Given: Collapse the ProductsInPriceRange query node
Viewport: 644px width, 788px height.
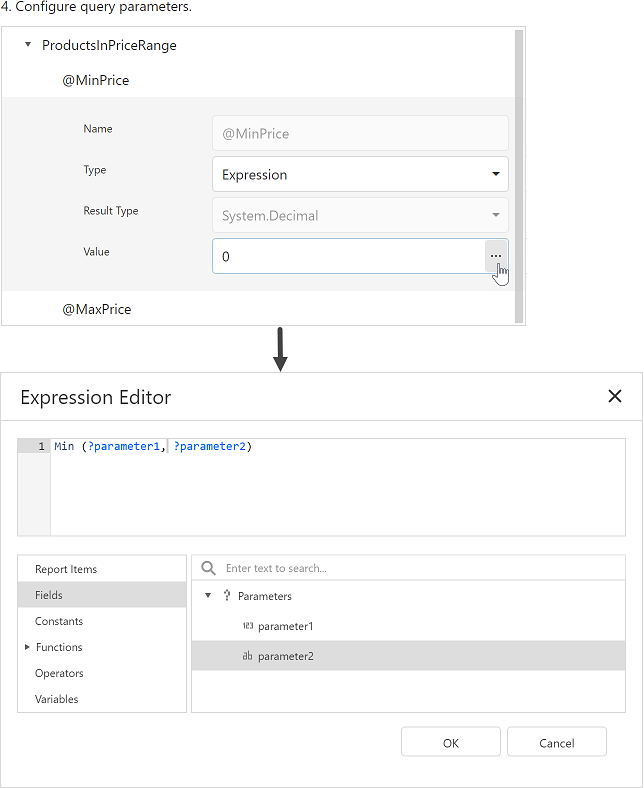Looking at the screenshot, I should coord(28,45).
